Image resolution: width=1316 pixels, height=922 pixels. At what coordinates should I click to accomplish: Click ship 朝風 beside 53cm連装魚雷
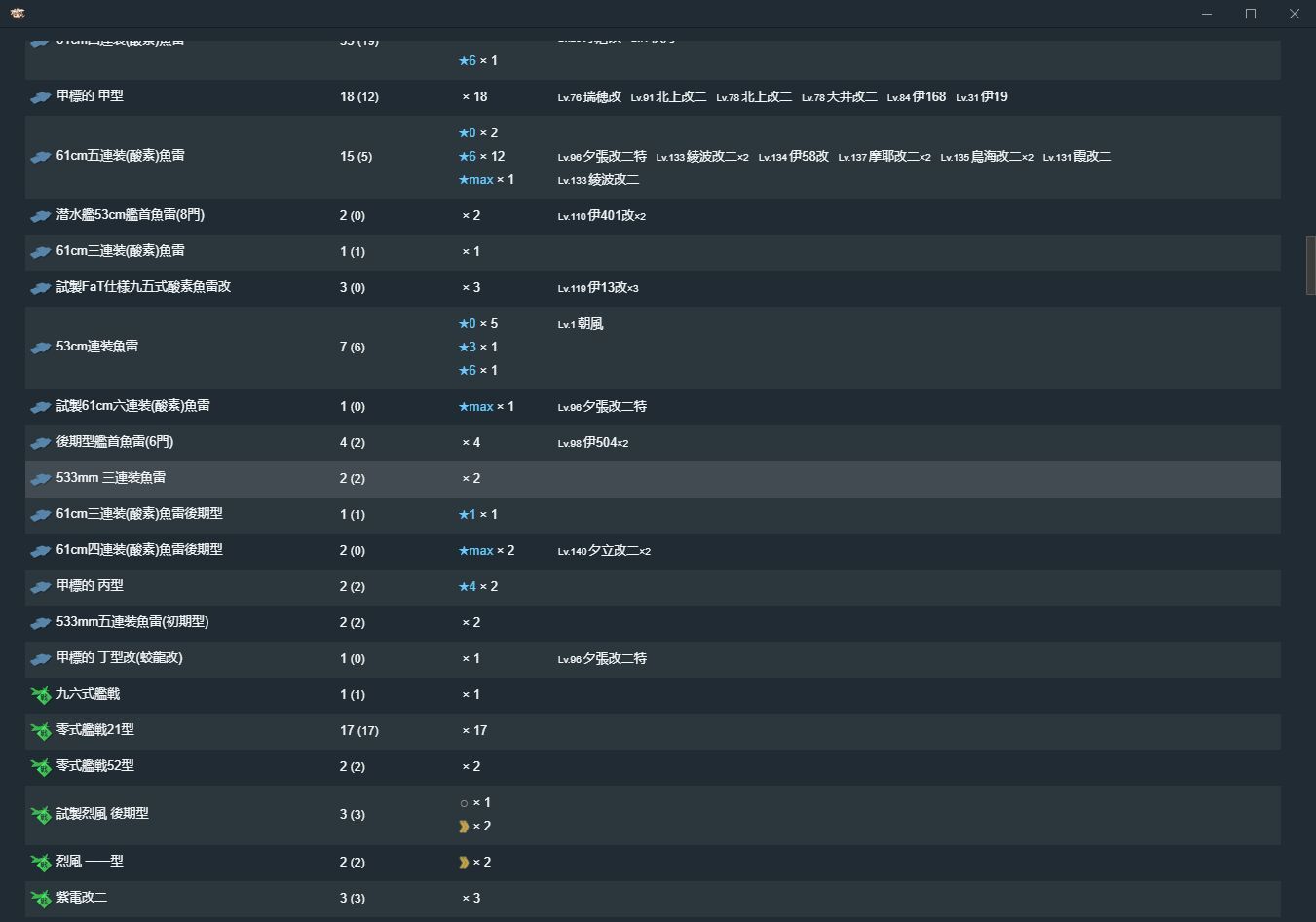coord(589,324)
